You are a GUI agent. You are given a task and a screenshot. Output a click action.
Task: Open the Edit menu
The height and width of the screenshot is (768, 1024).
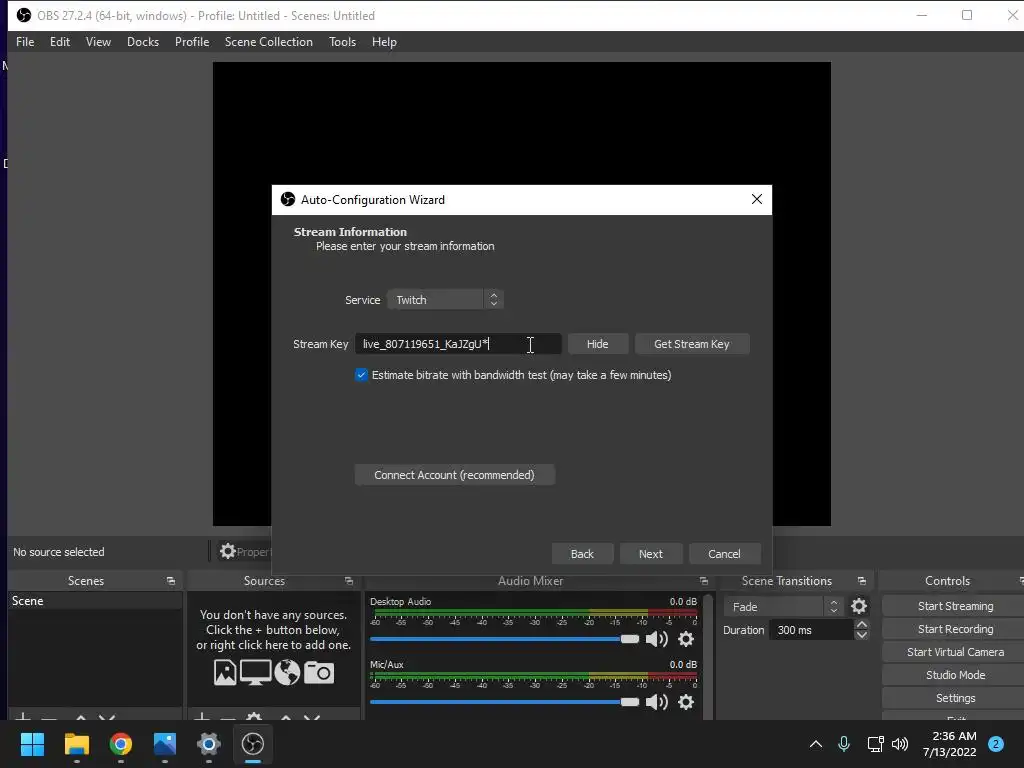pyautogui.click(x=59, y=42)
